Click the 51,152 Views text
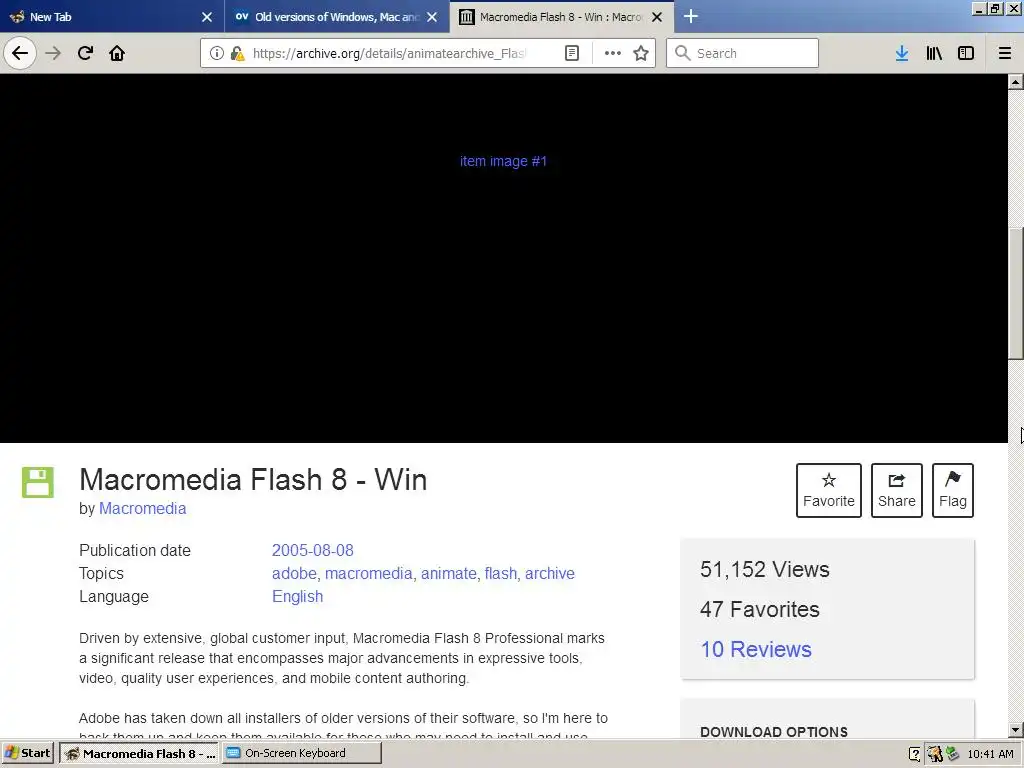 765,569
